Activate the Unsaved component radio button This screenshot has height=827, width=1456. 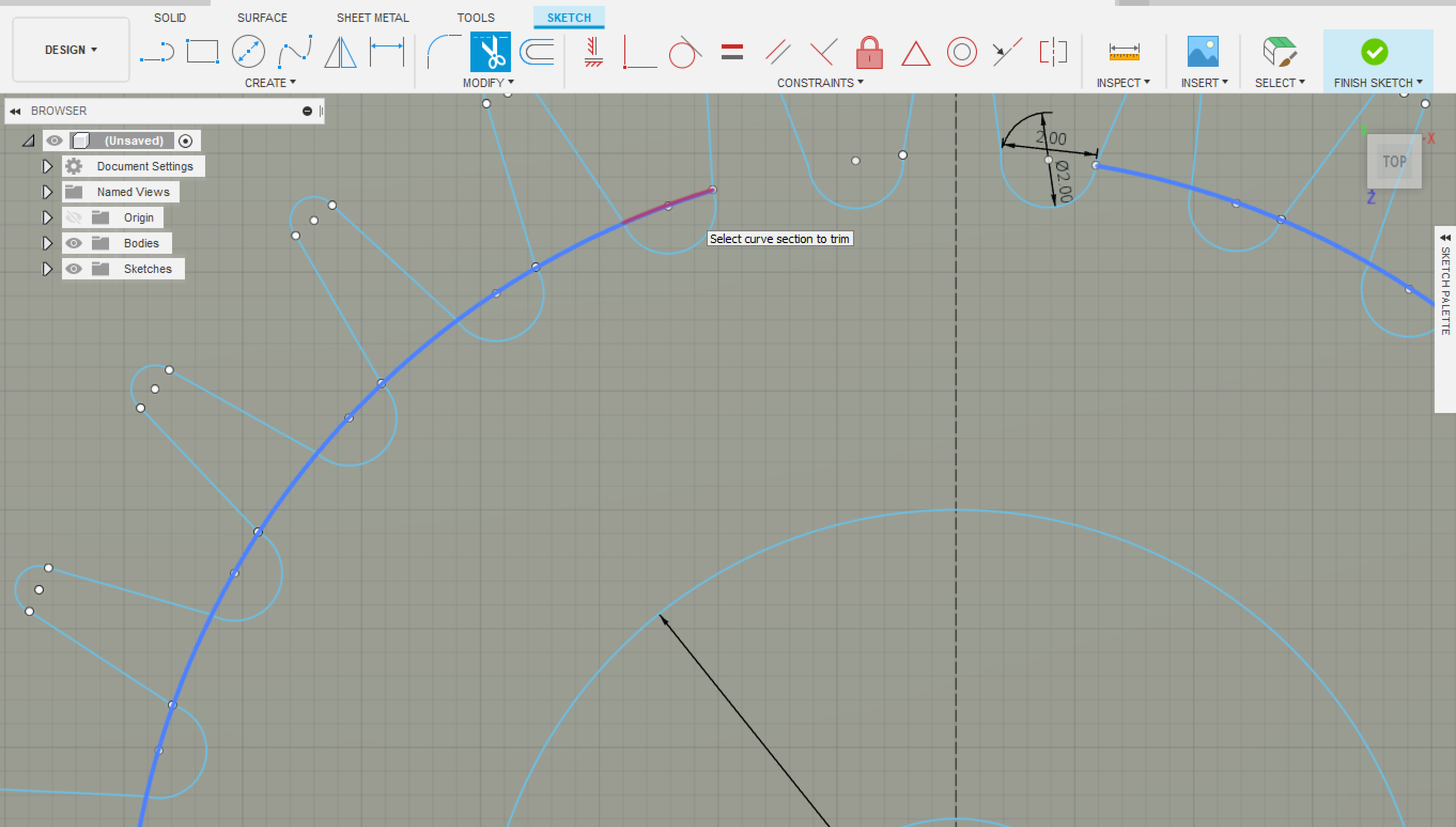pyautogui.click(x=185, y=141)
